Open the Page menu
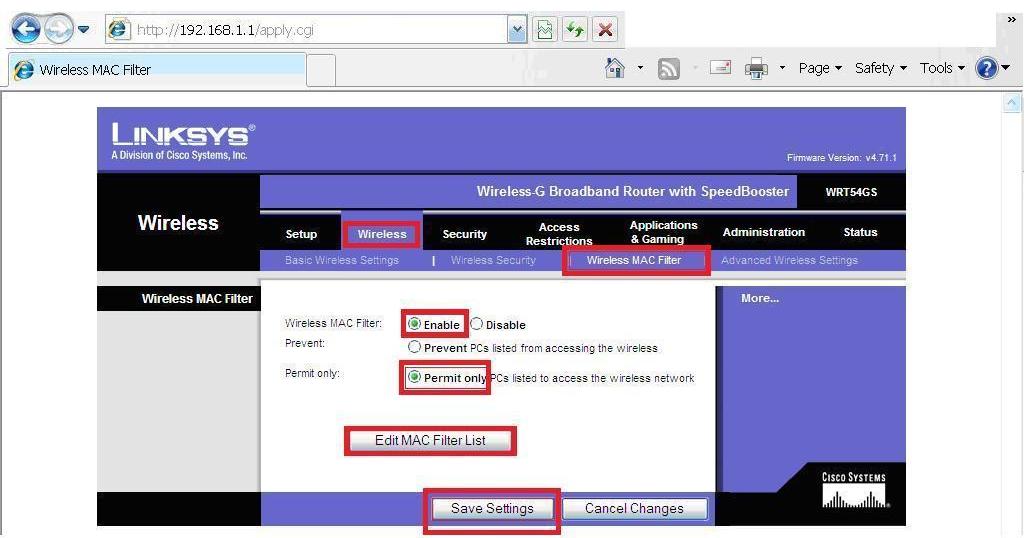The height and width of the screenshot is (538, 1024). pyautogui.click(x=820, y=68)
